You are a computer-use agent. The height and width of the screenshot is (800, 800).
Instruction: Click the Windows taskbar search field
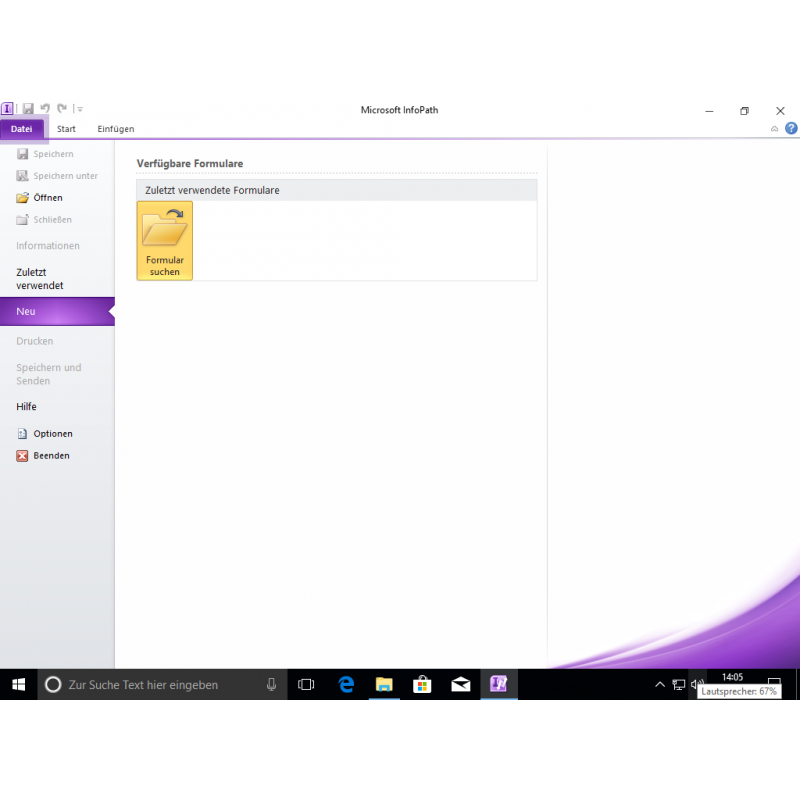click(160, 685)
